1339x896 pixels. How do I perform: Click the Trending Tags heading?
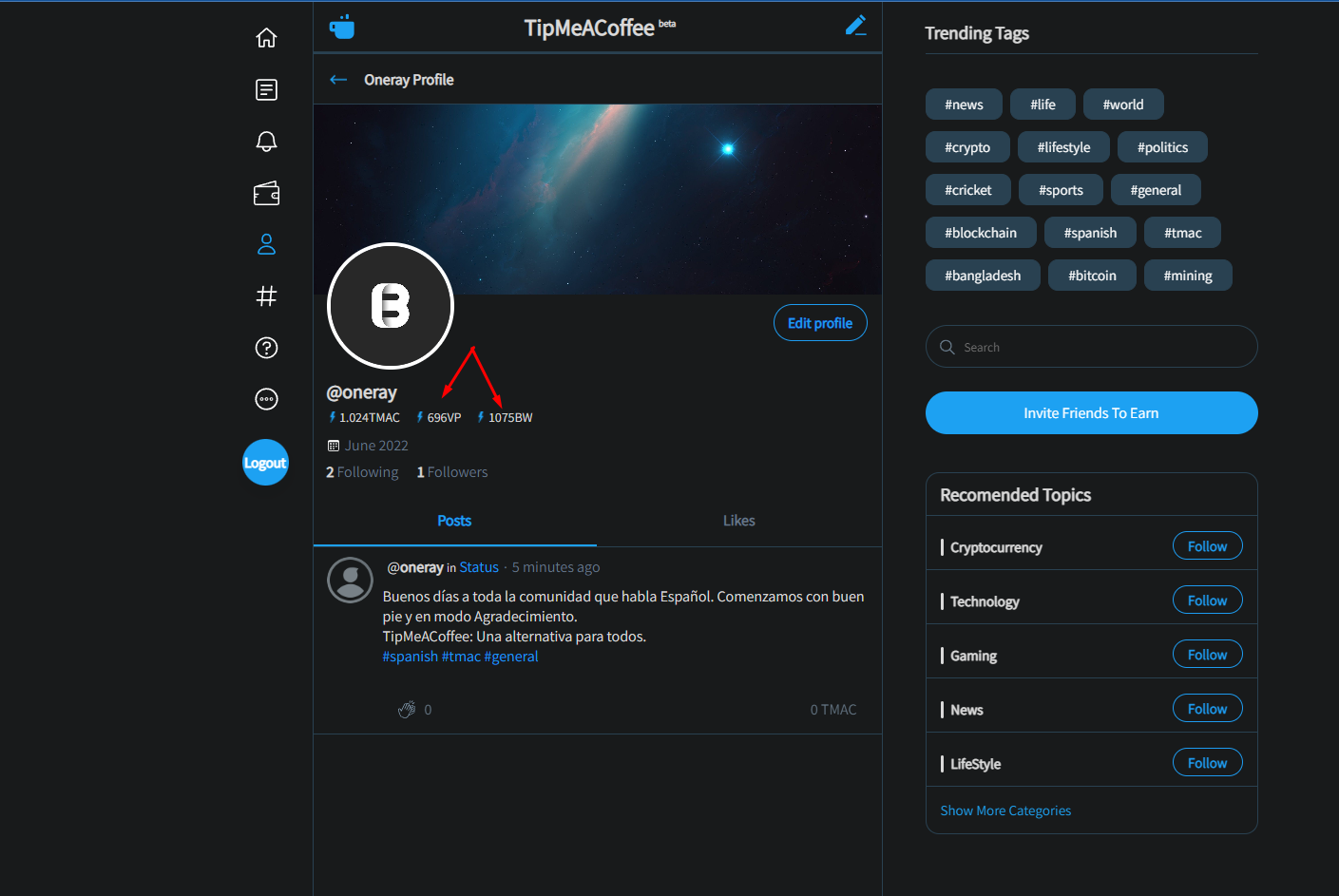pos(977,33)
